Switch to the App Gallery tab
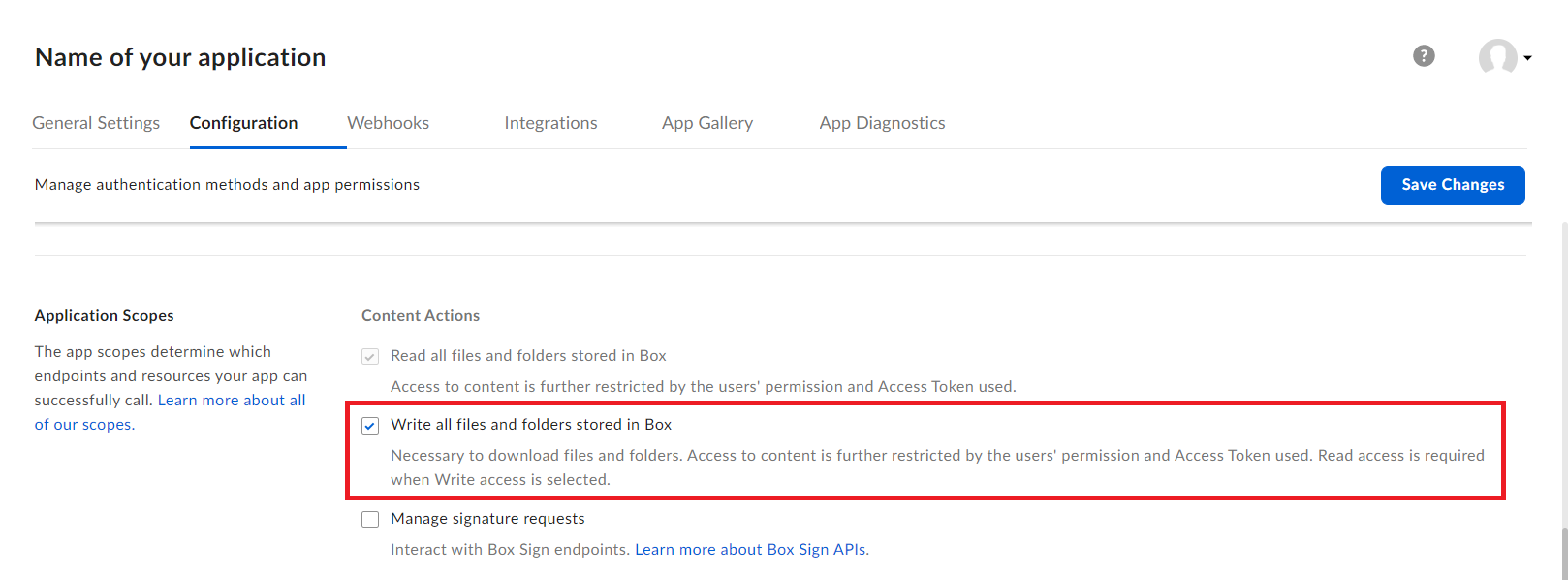The height and width of the screenshot is (580, 1568). [707, 123]
